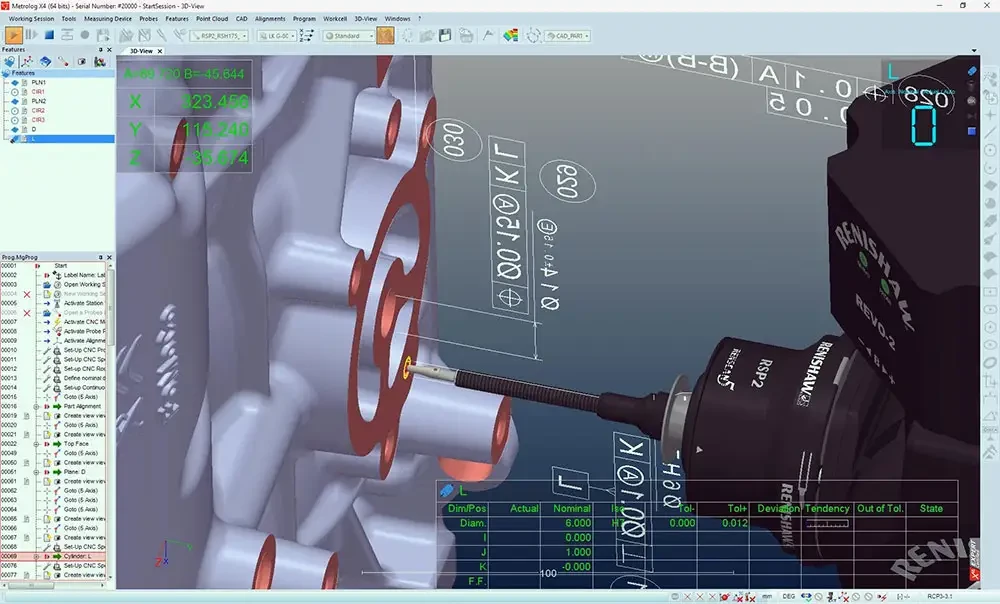1000x604 pixels.
Task: Open the Workcell menu
Action: [x=335, y=18]
